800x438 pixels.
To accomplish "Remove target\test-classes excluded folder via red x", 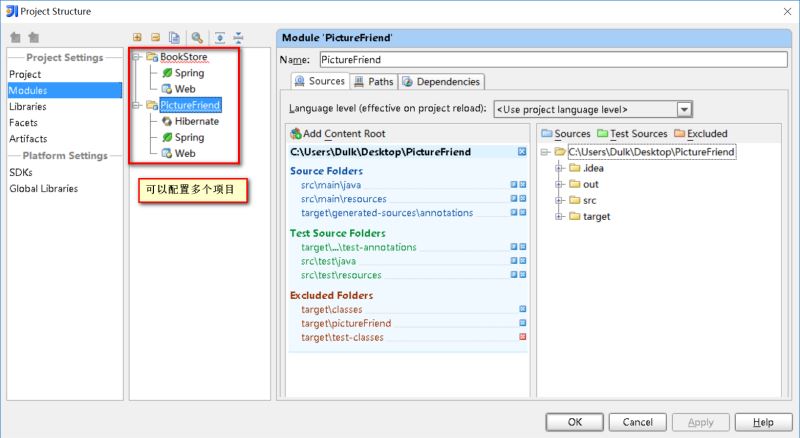I will pyautogui.click(x=522, y=337).
